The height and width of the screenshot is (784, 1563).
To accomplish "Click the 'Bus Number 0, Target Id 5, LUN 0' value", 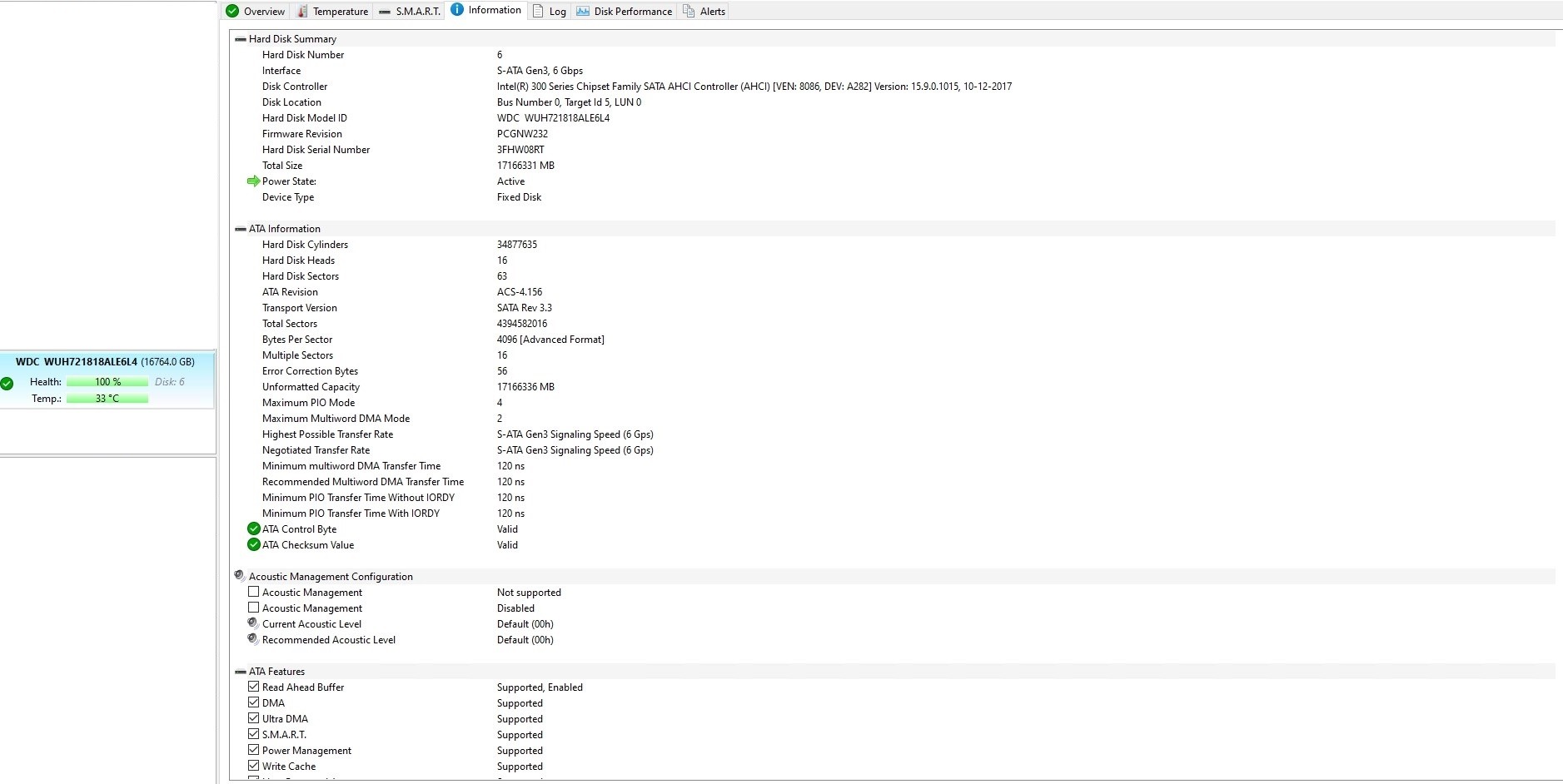I will [569, 102].
